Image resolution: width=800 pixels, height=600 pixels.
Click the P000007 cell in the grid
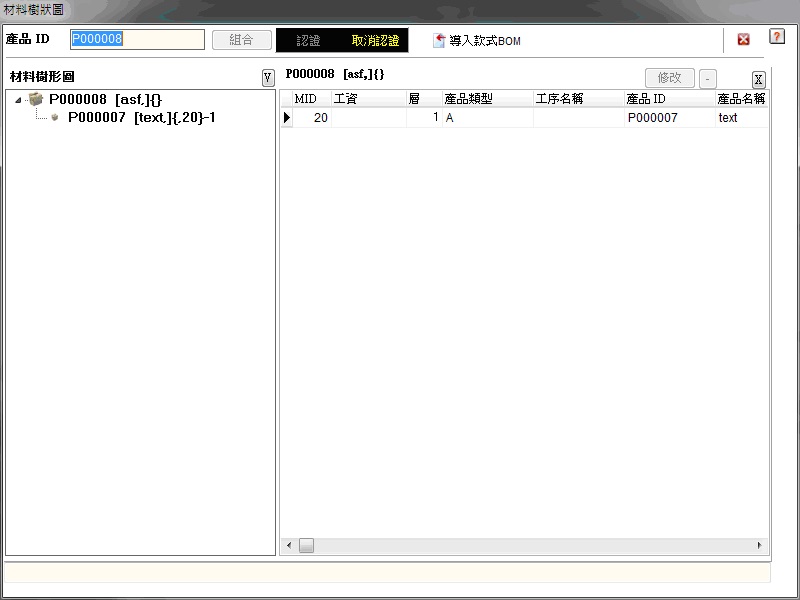670,117
